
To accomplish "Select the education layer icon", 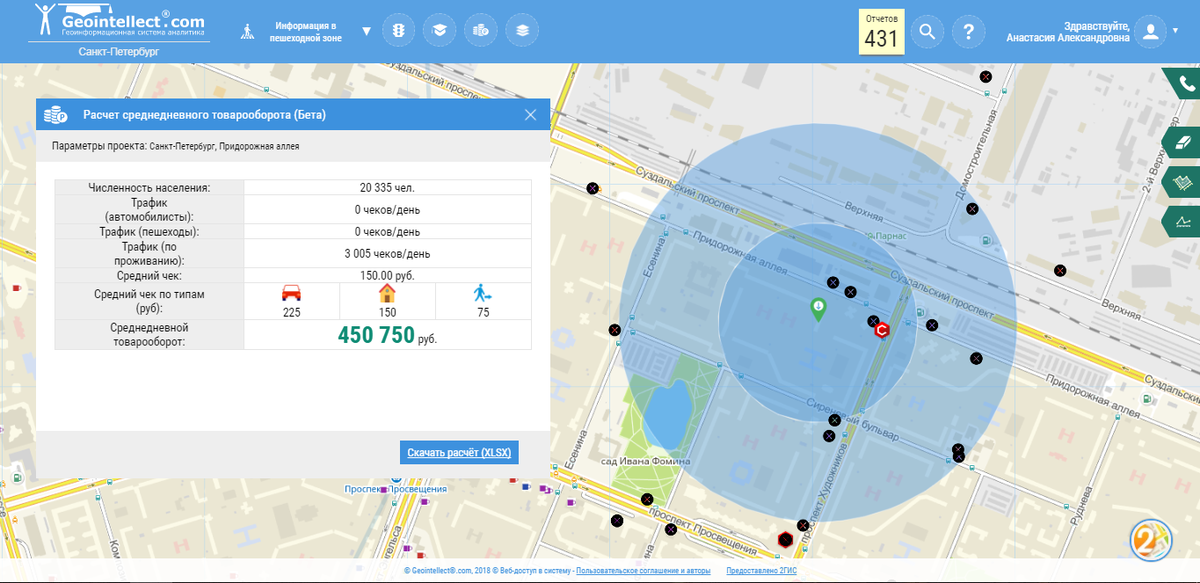I will [439, 31].
